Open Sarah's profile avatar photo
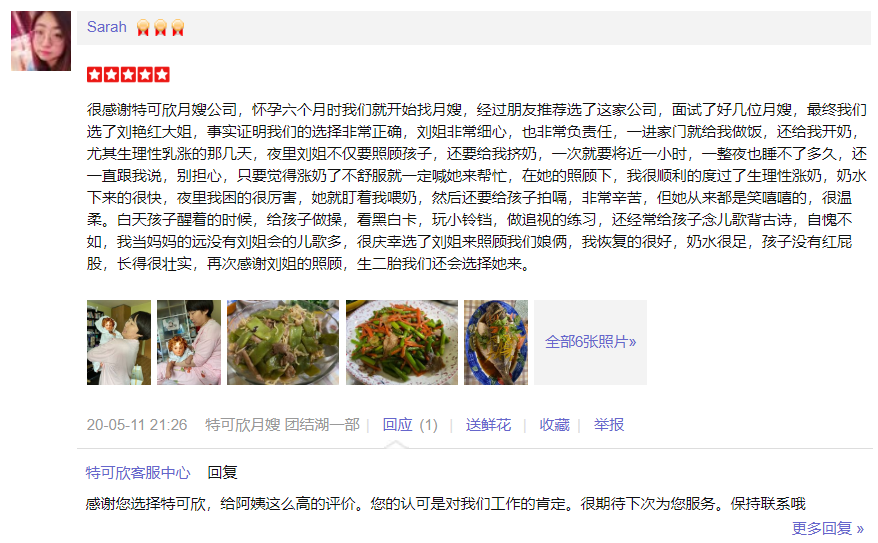 pyautogui.click(x=41, y=41)
